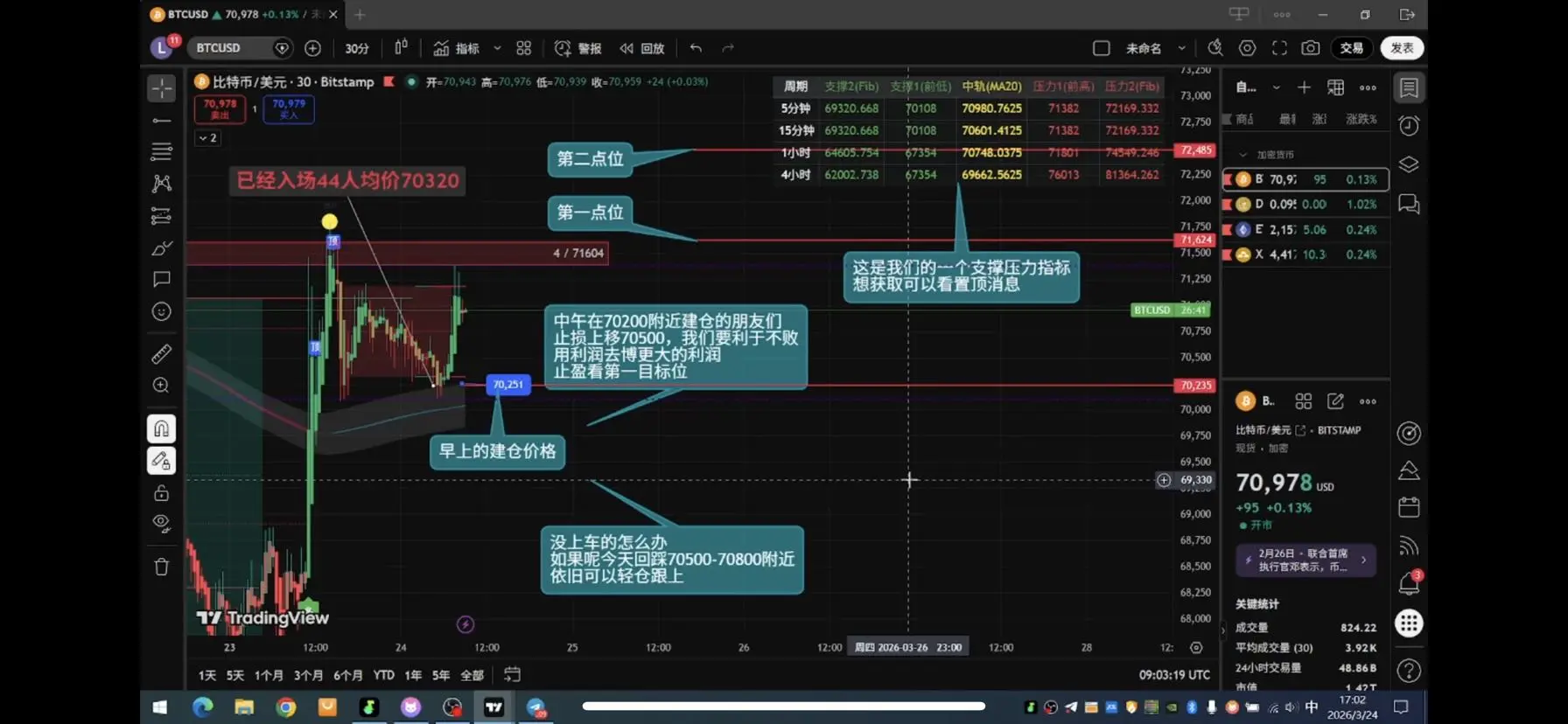Collapse the 加密货币 watchlist section
This screenshot has height=724, width=1568.
click(1243, 155)
